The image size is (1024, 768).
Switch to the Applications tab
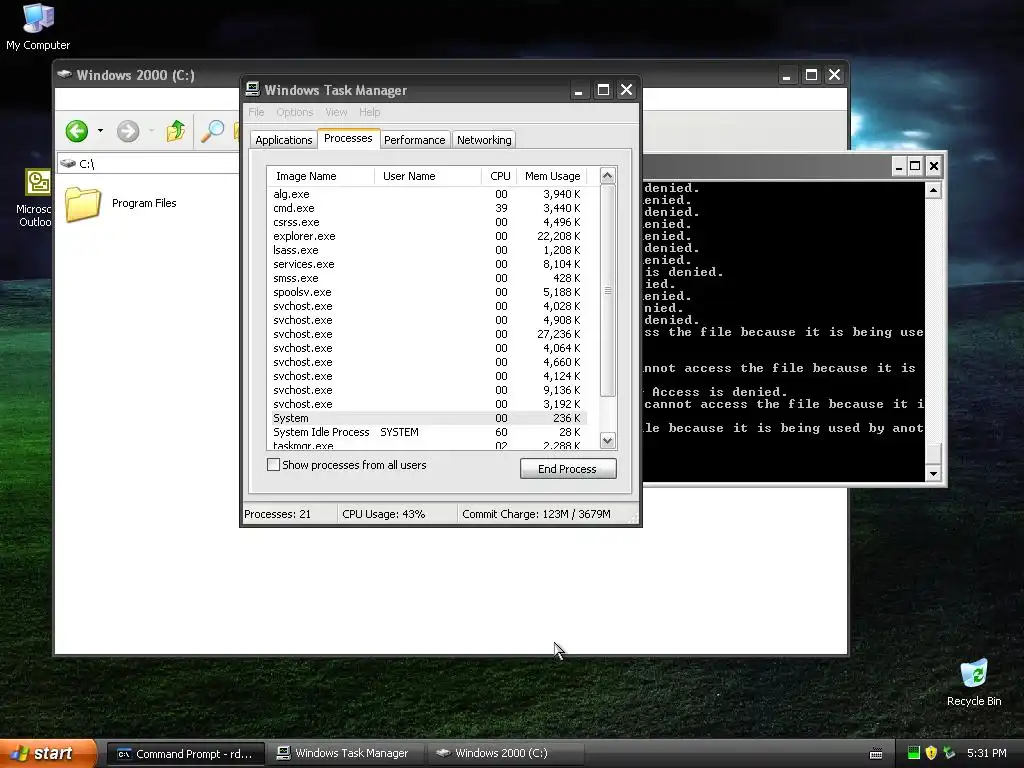tap(283, 140)
